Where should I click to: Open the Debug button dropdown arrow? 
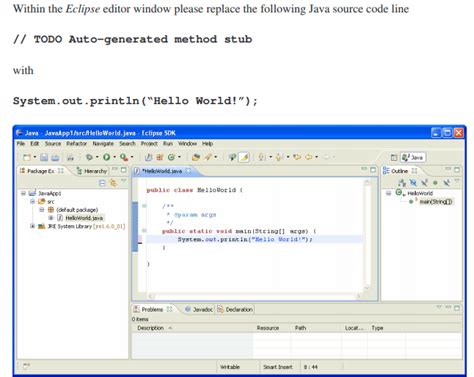pos(97,157)
